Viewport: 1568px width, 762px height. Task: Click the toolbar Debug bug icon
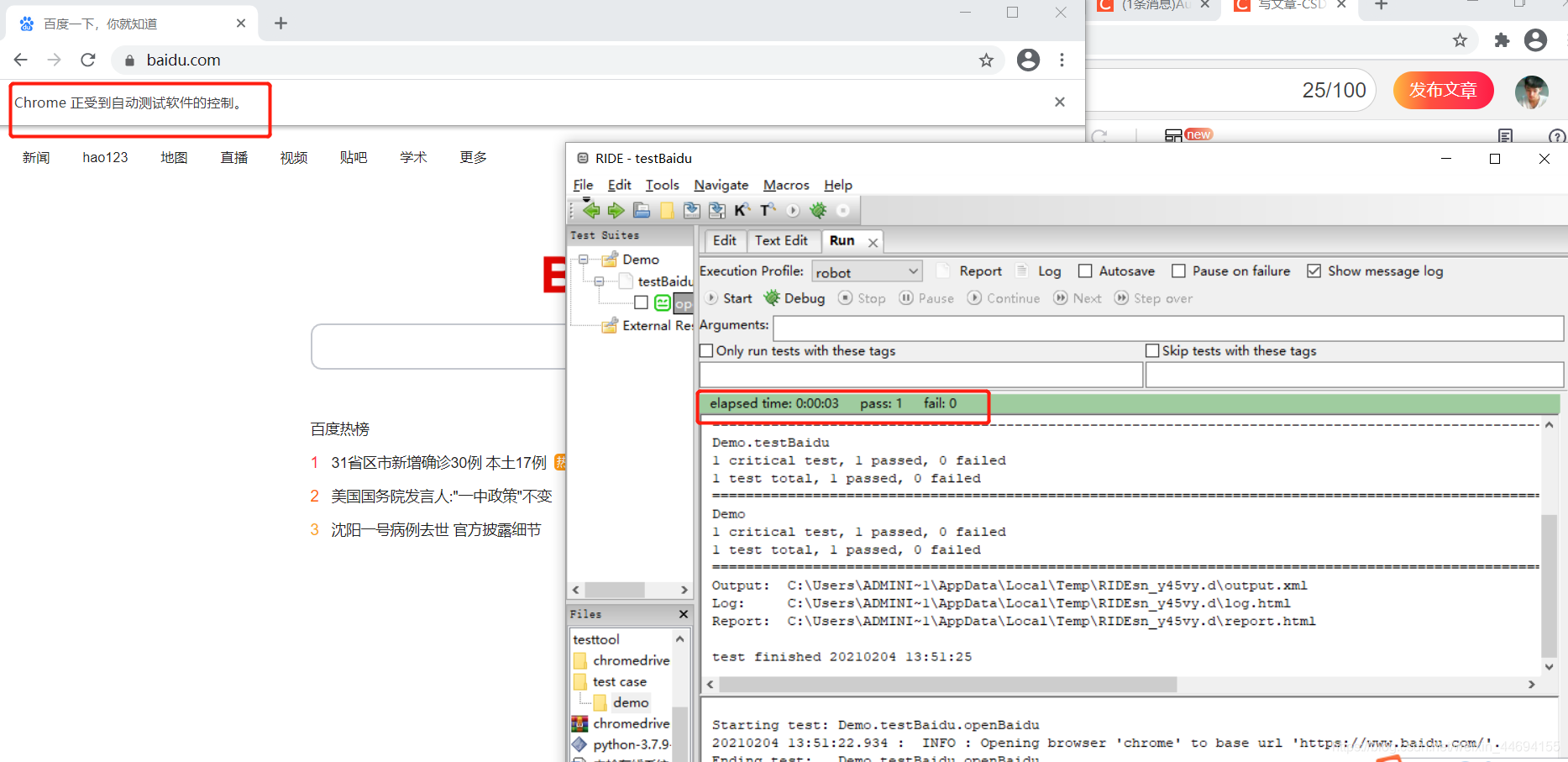(818, 211)
